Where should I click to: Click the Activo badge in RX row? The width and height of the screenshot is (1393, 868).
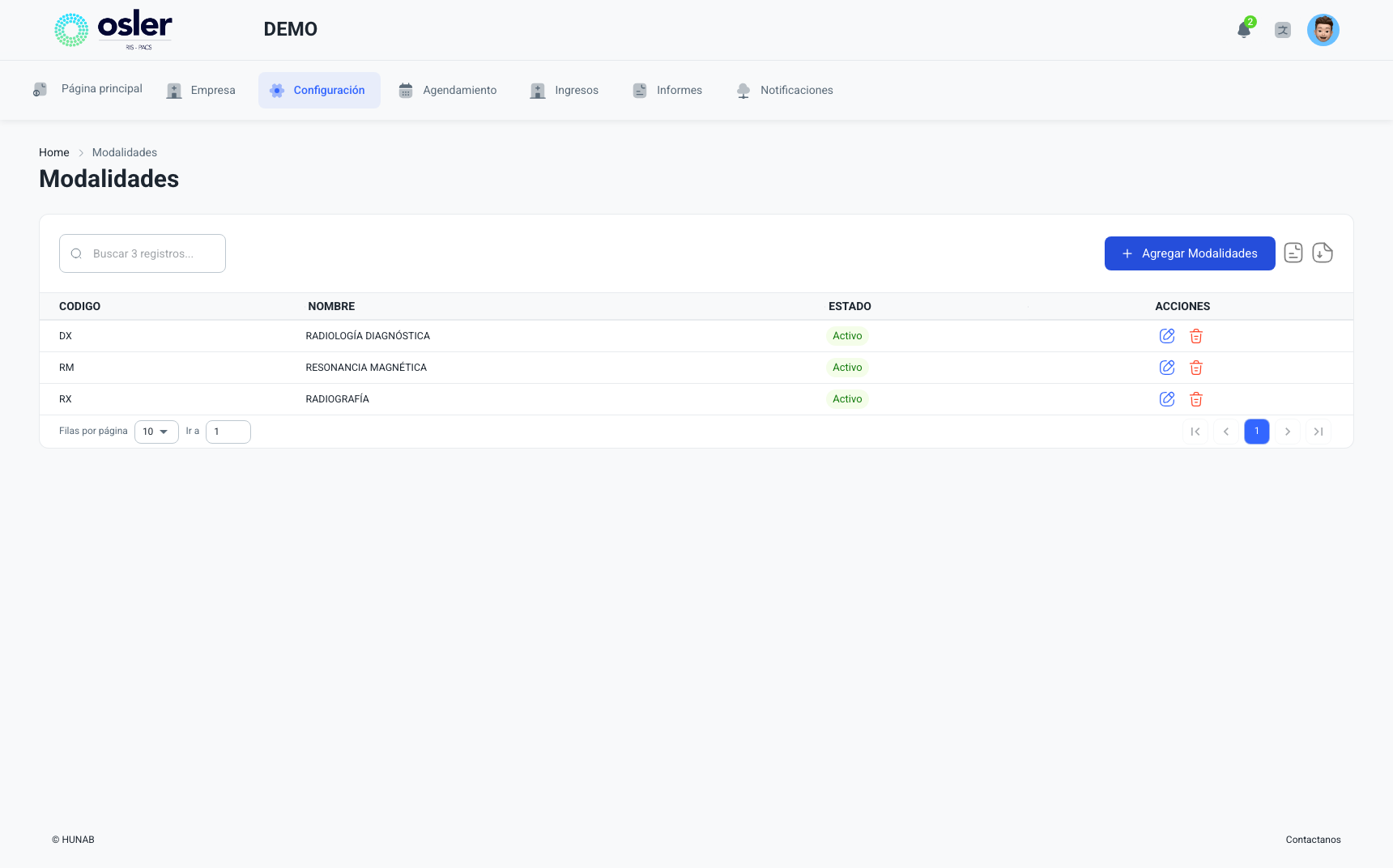click(x=847, y=399)
